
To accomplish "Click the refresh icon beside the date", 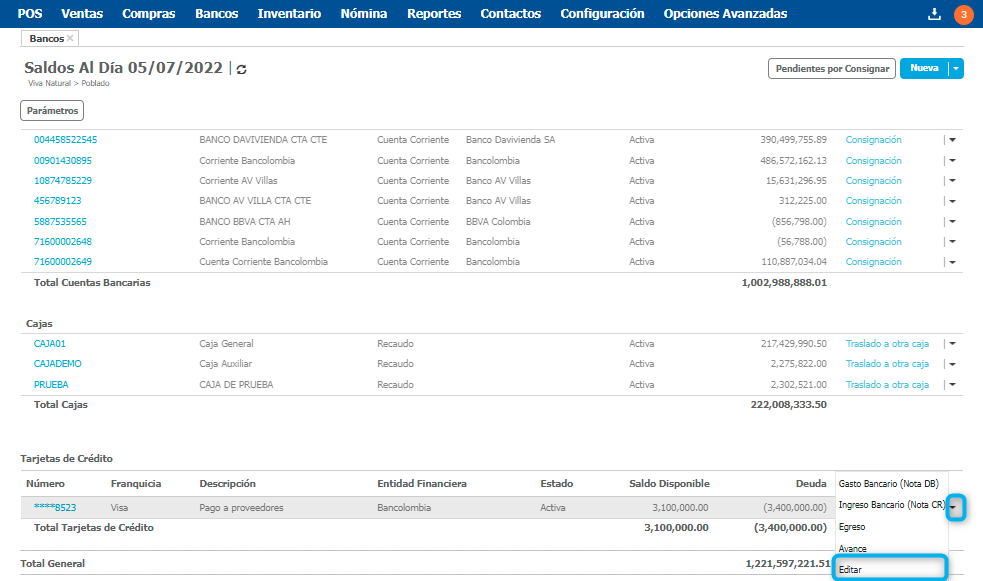I will (x=241, y=69).
